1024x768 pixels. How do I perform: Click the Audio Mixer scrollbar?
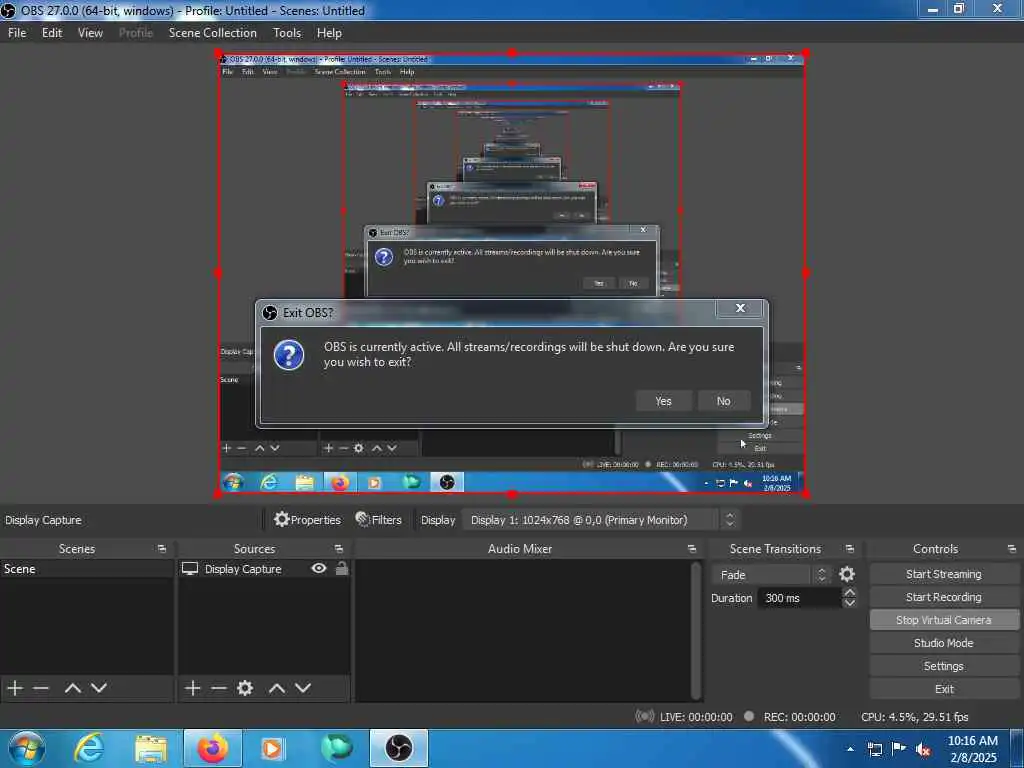point(696,630)
